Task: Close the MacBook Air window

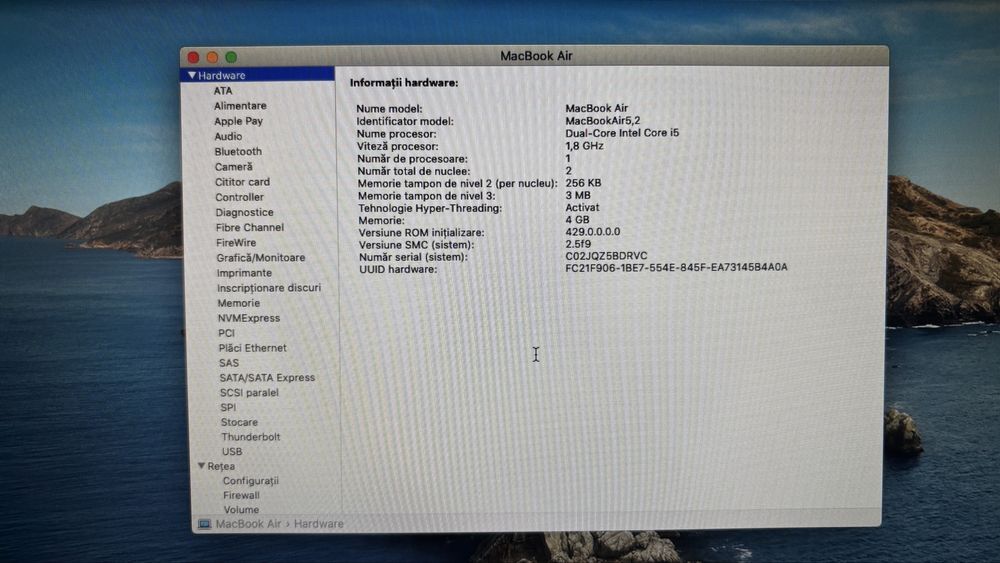Action: [193, 57]
